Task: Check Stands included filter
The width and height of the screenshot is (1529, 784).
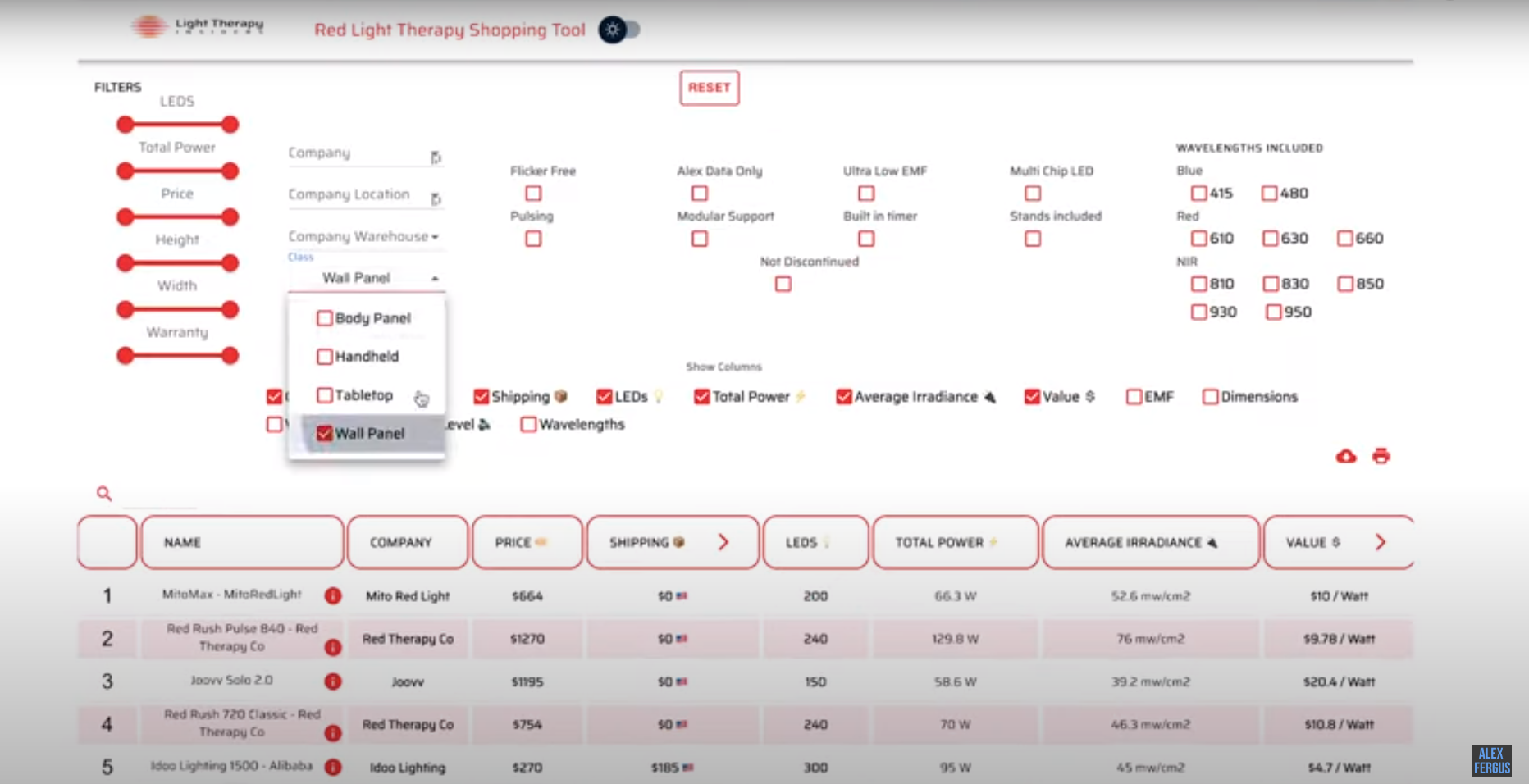Action: tap(1033, 239)
